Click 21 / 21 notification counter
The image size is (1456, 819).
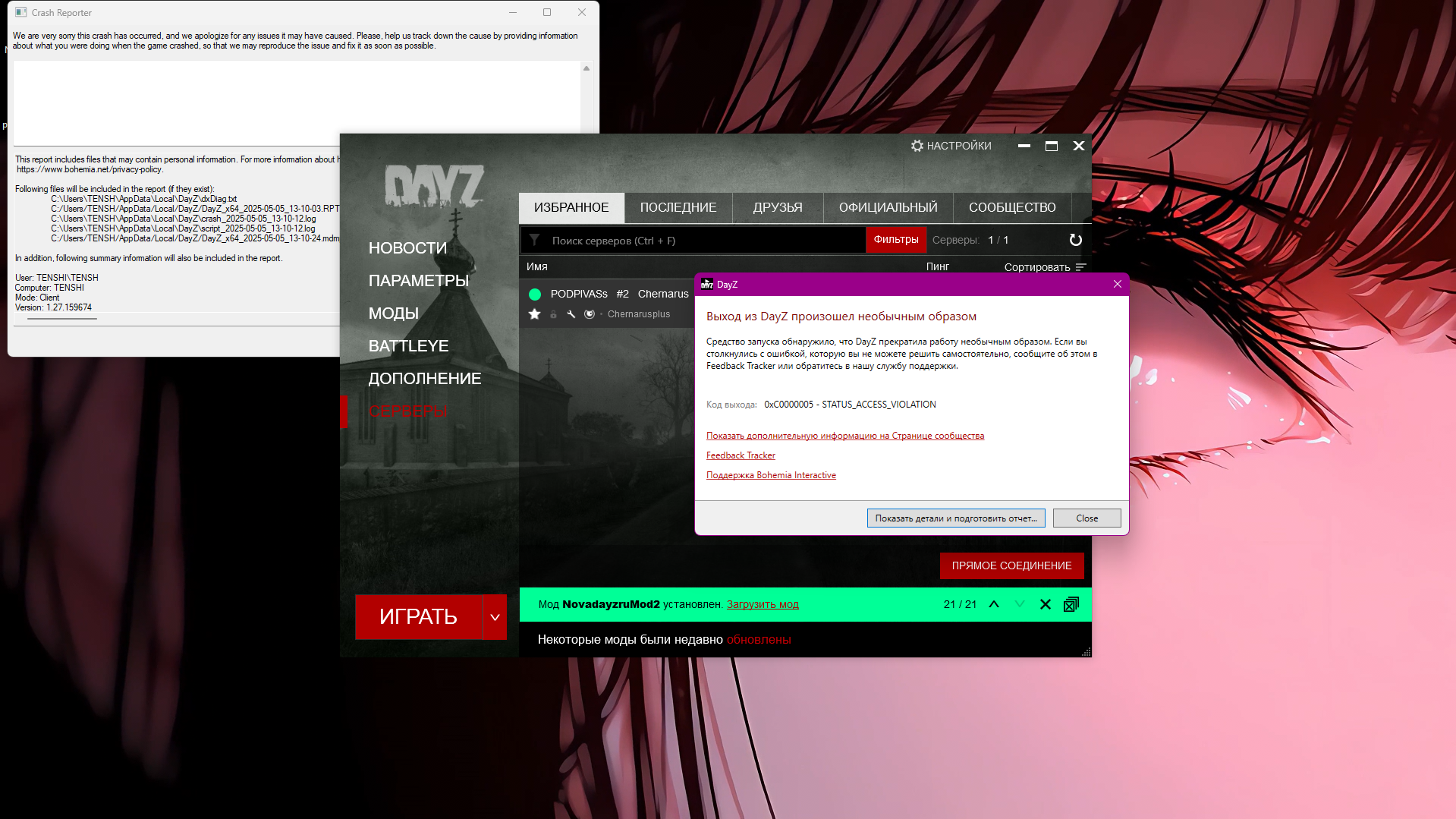[960, 604]
